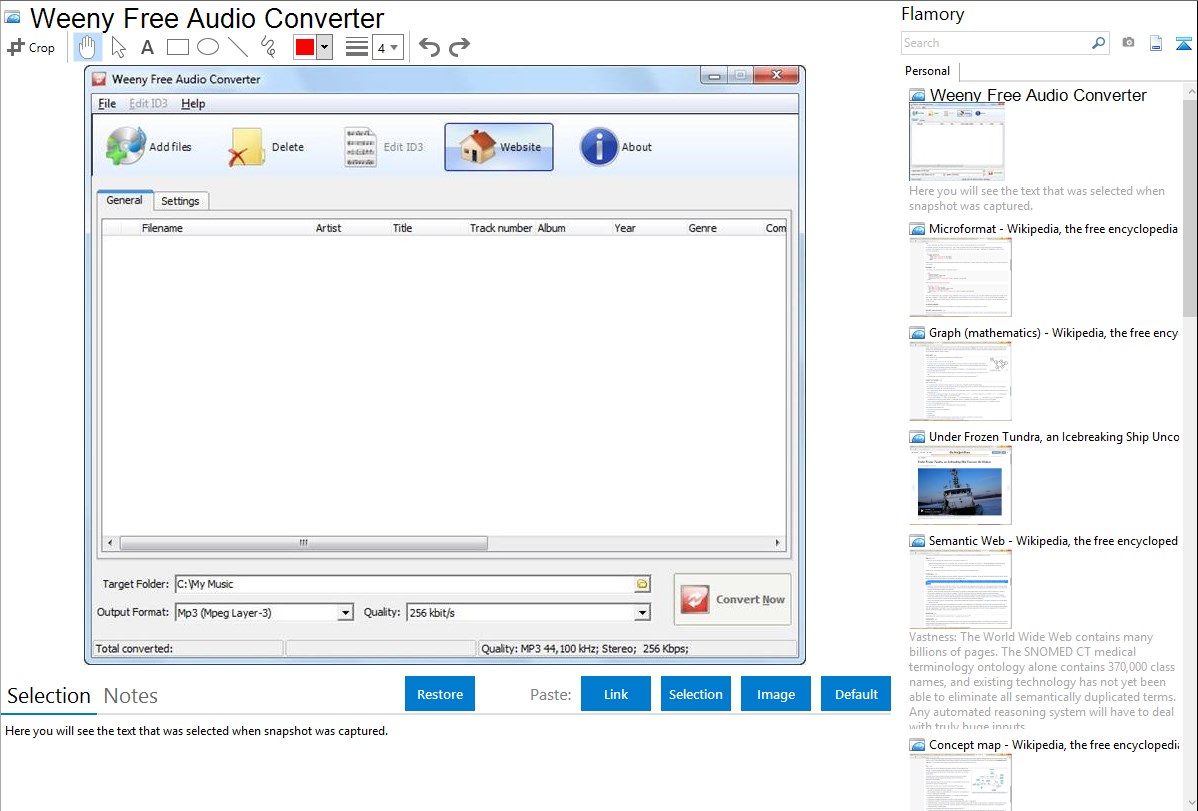Open the line thickness dropdown showing 4
1198x811 pixels.
[387, 48]
